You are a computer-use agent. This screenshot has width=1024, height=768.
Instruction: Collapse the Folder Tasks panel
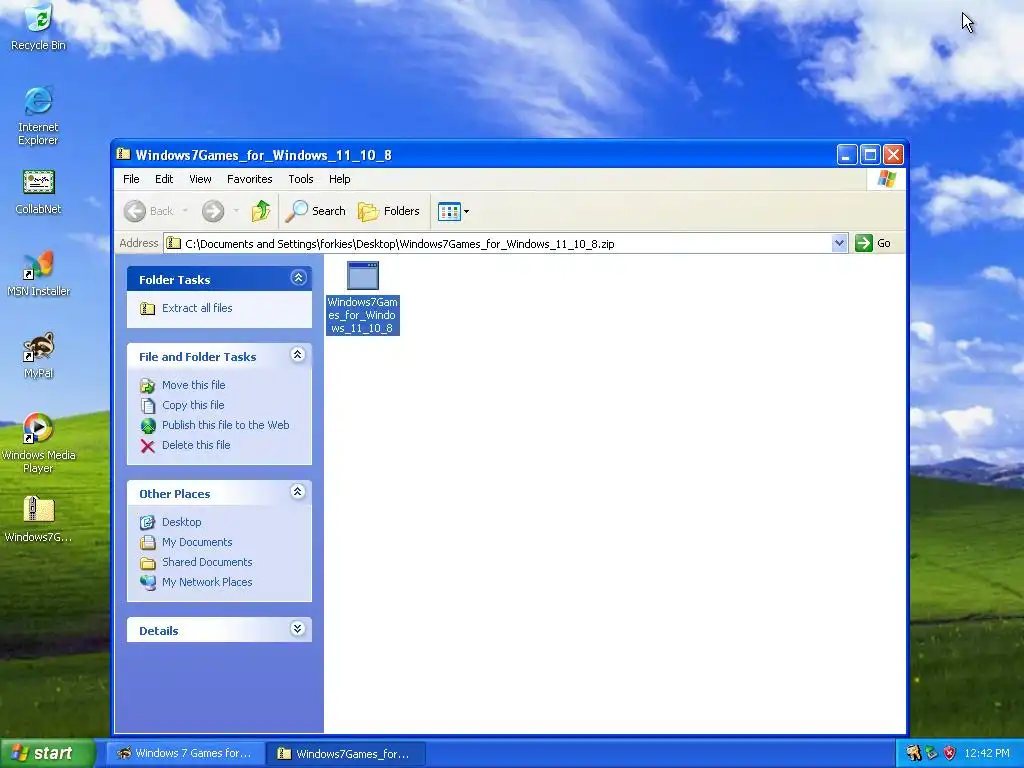click(298, 278)
